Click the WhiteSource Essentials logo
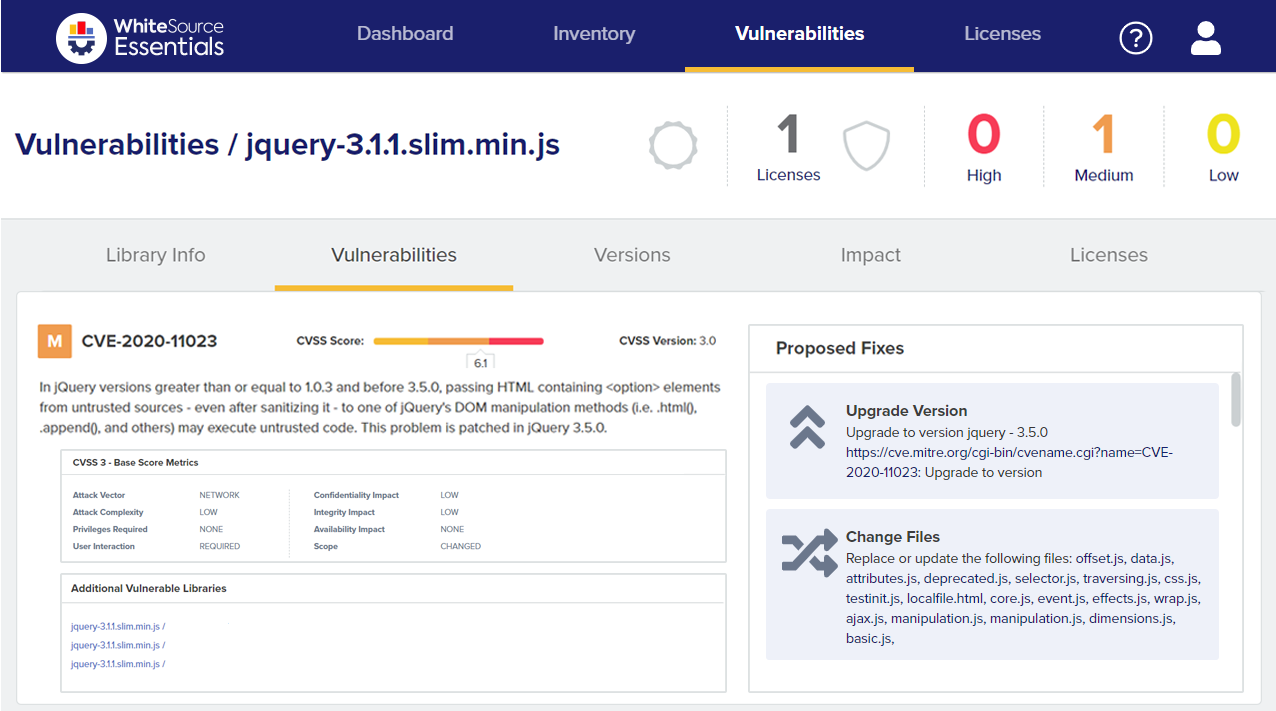 pyautogui.click(x=140, y=36)
